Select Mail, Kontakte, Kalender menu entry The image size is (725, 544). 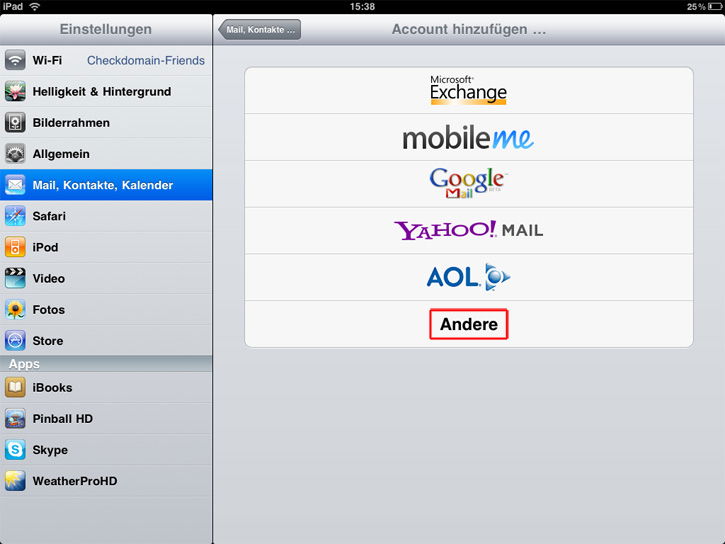pyautogui.click(x=106, y=185)
